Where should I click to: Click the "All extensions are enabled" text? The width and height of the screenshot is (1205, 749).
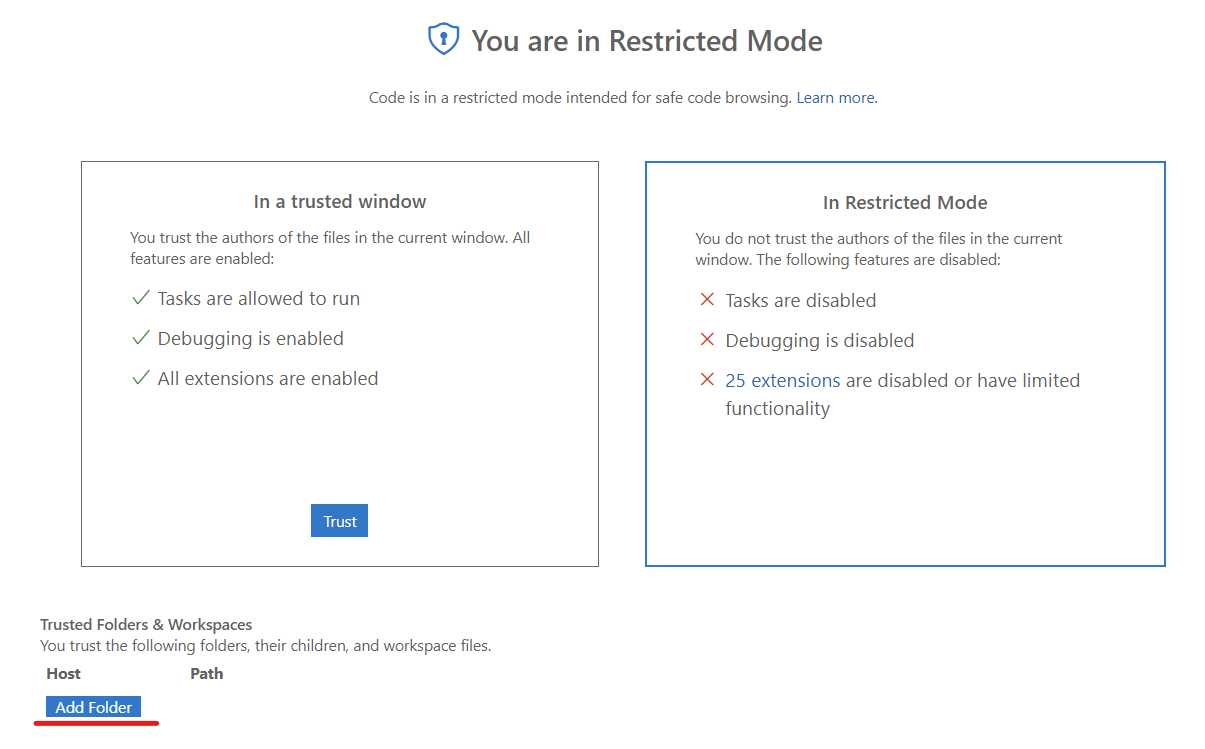coord(268,378)
